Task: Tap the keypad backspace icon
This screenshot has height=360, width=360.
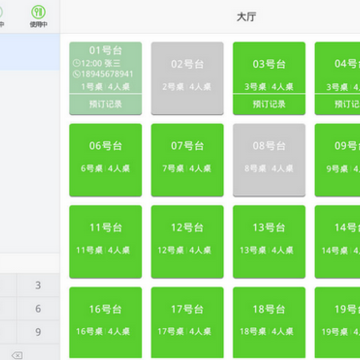Action: (17, 355)
